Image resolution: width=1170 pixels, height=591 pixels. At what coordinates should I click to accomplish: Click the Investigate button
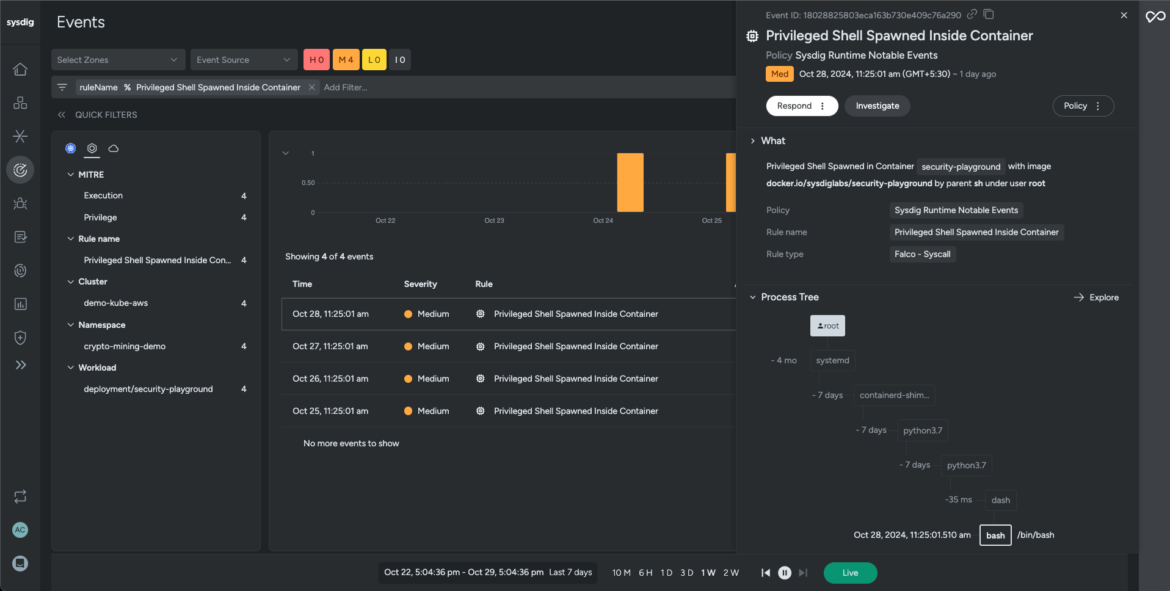click(x=878, y=106)
